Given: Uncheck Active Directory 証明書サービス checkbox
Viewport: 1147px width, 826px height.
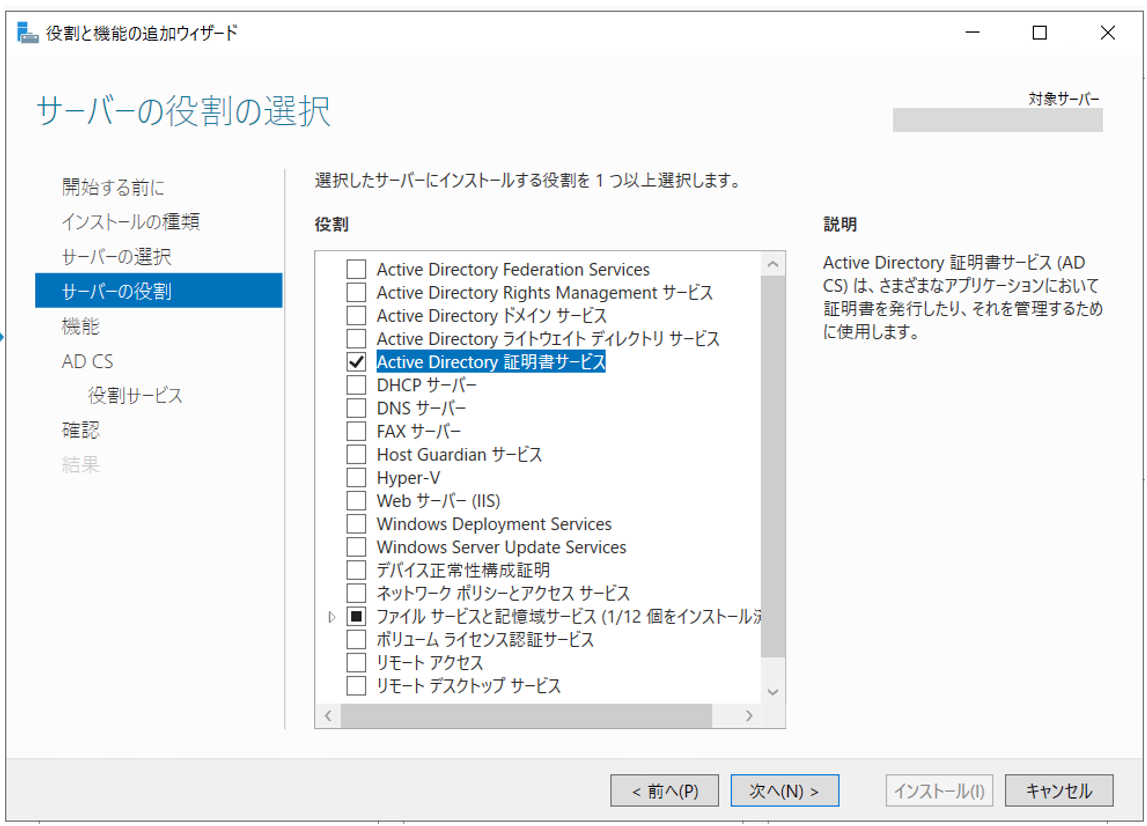Looking at the screenshot, I should [356, 362].
